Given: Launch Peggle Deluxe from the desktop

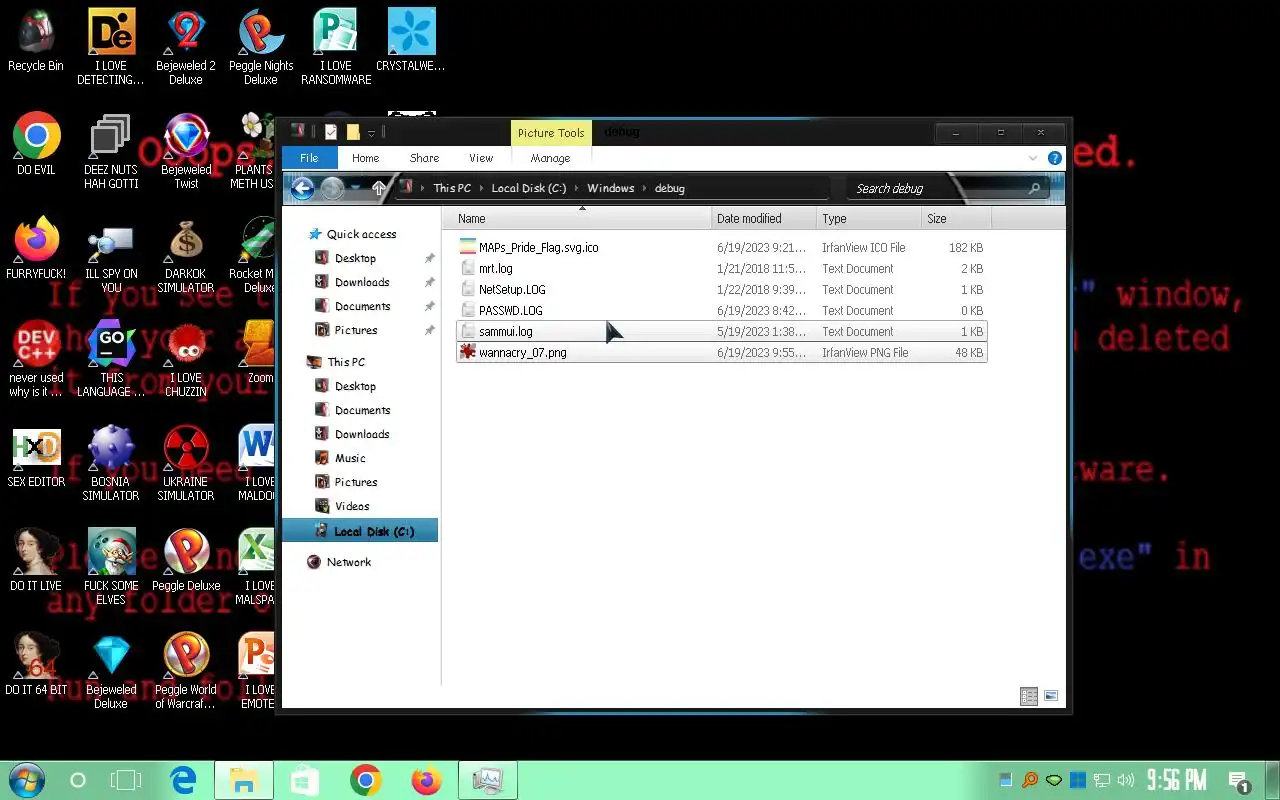Looking at the screenshot, I should tap(186, 560).
